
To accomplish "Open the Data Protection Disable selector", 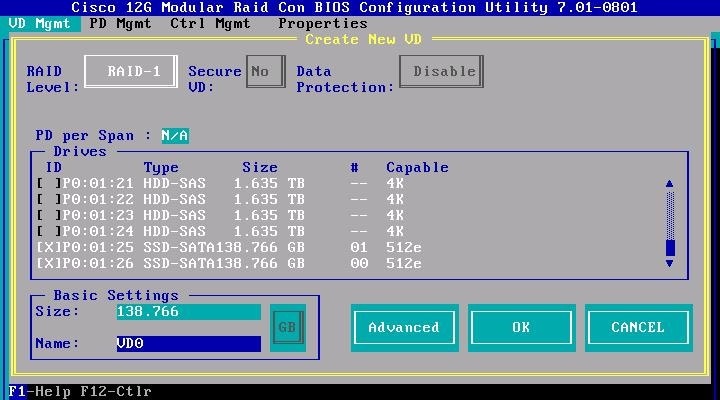I will tap(441, 72).
